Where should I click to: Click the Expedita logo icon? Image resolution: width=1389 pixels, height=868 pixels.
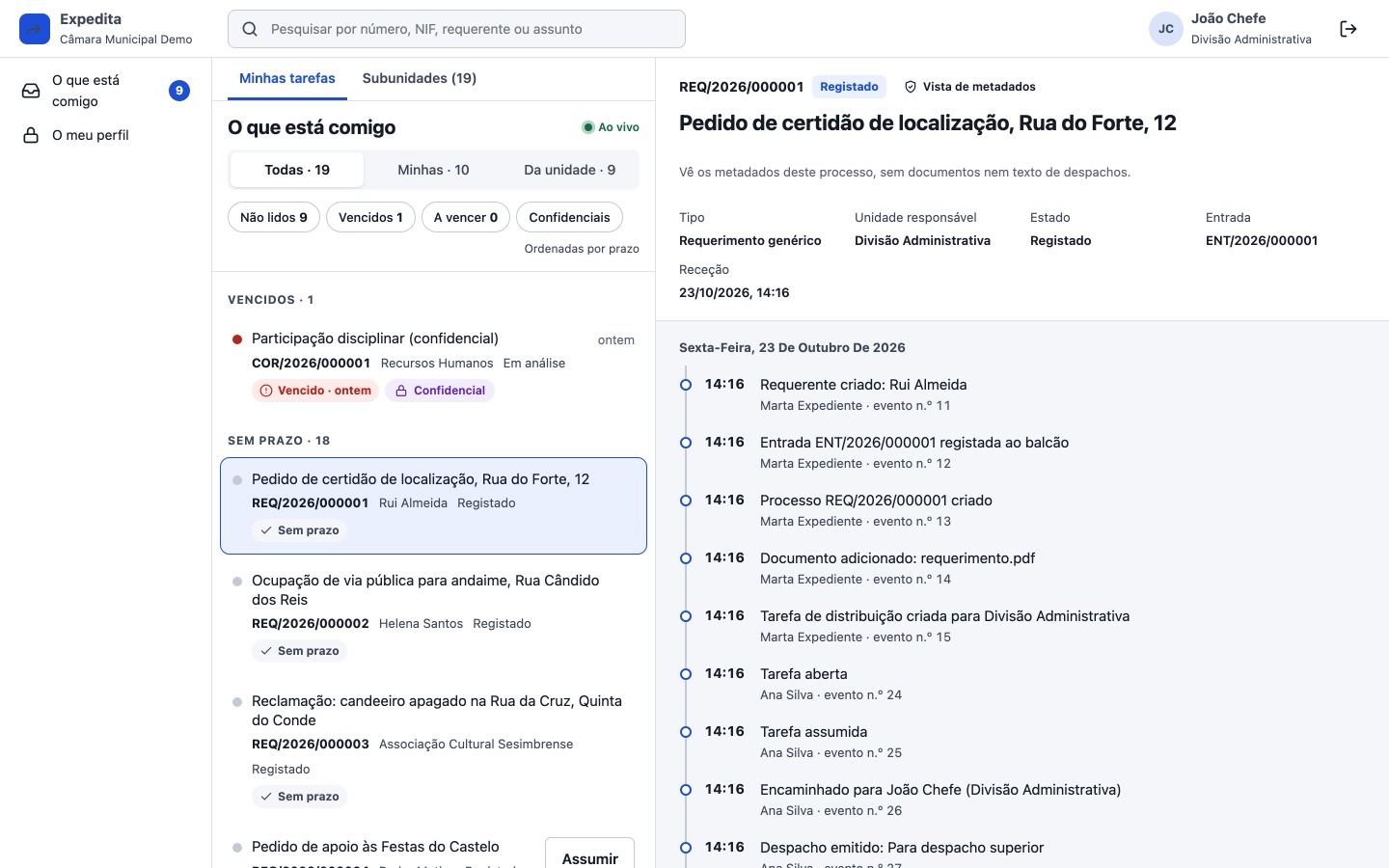[35, 29]
